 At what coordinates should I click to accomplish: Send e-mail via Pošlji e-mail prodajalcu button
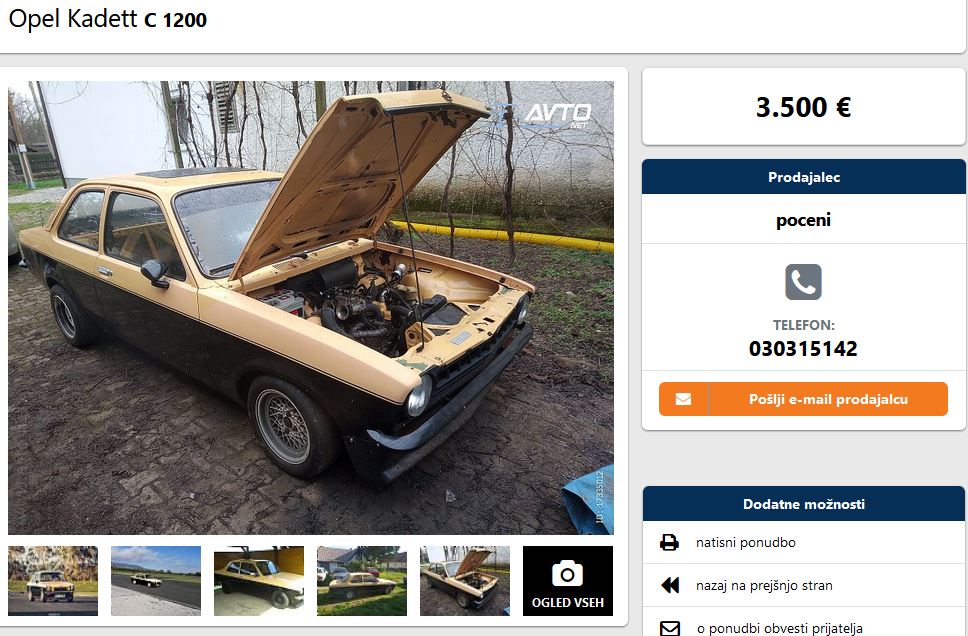[803, 399]
